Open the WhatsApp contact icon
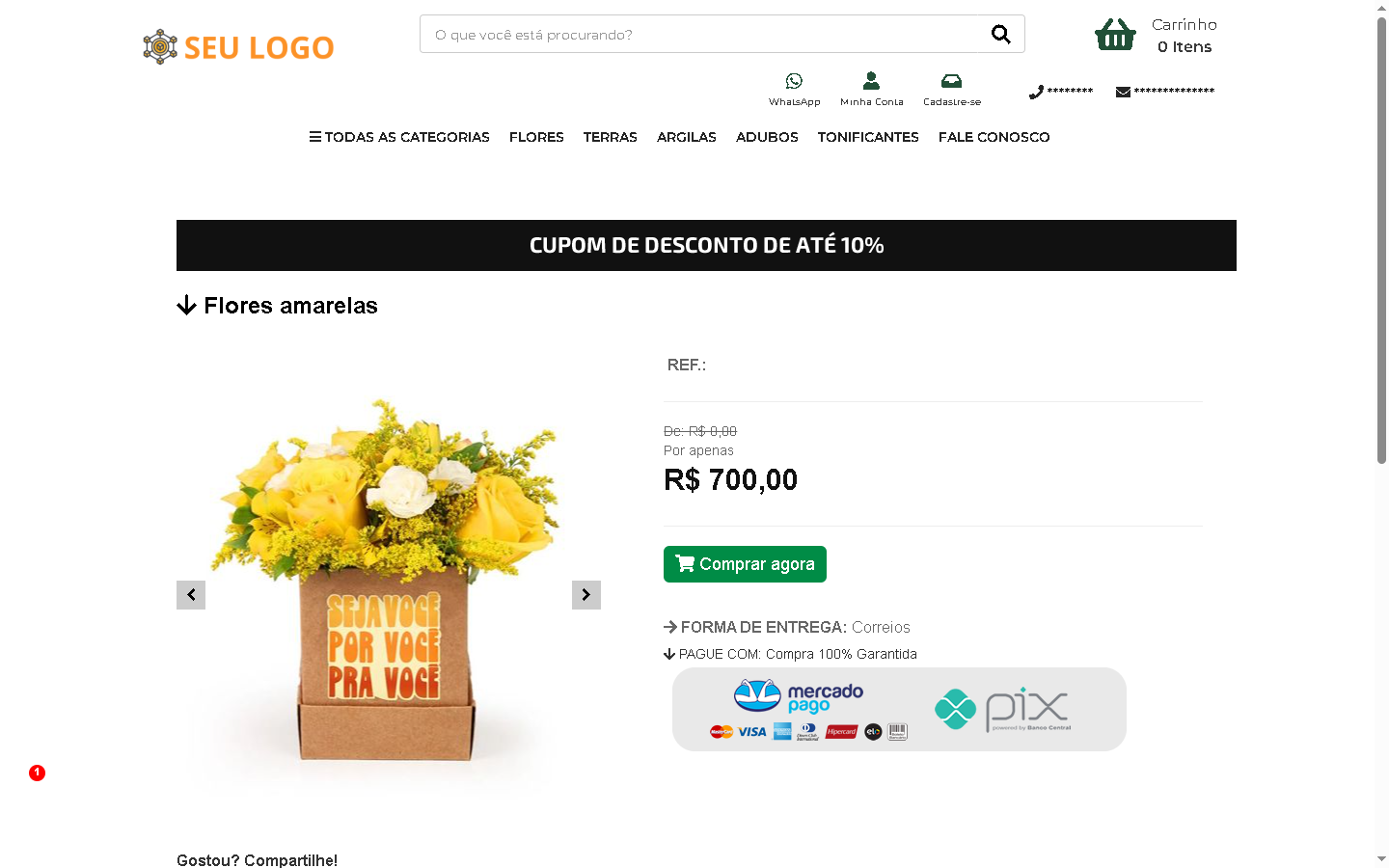 794,81
